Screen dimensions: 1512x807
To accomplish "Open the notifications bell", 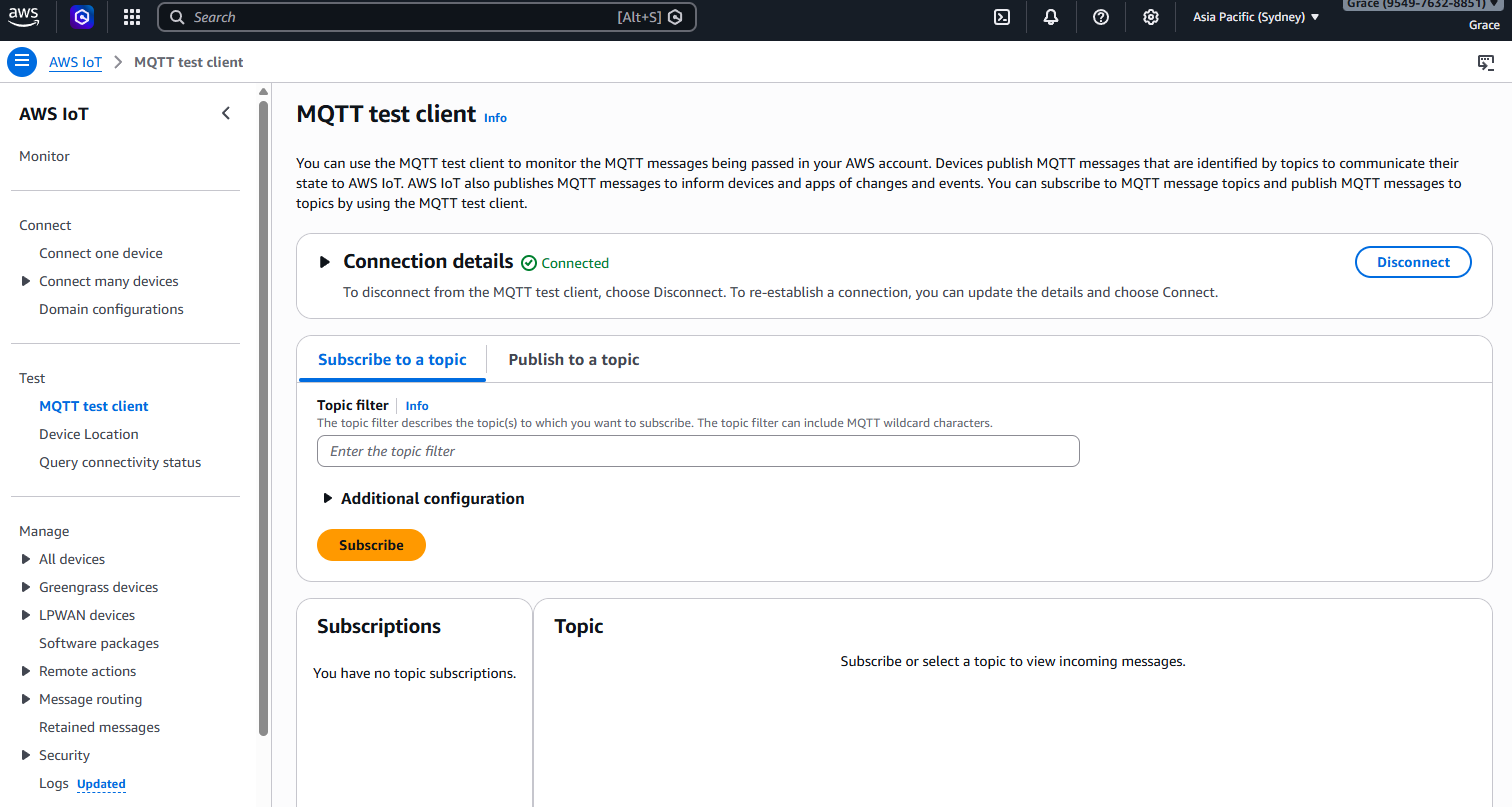I will [x=1050, y=17].
